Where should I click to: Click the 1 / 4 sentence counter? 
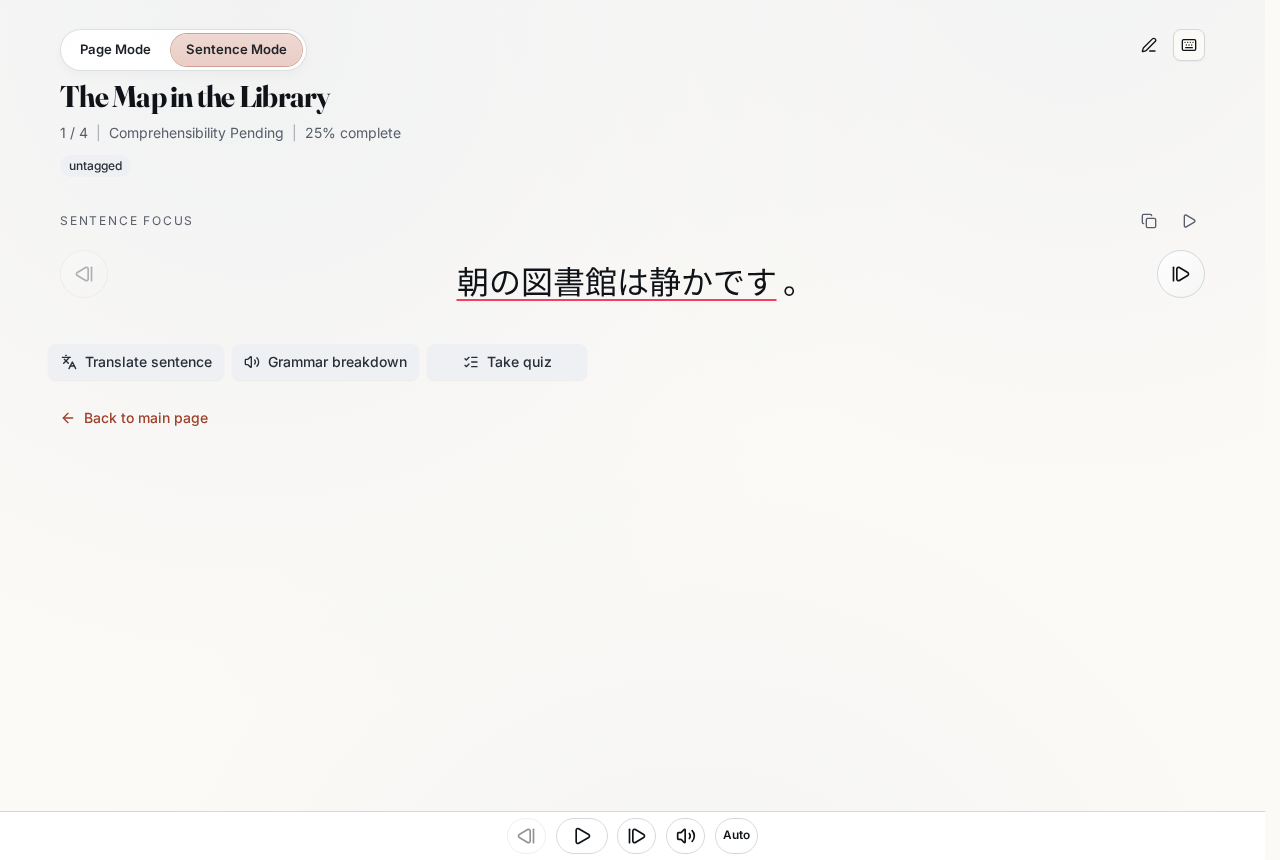point(74,133)
